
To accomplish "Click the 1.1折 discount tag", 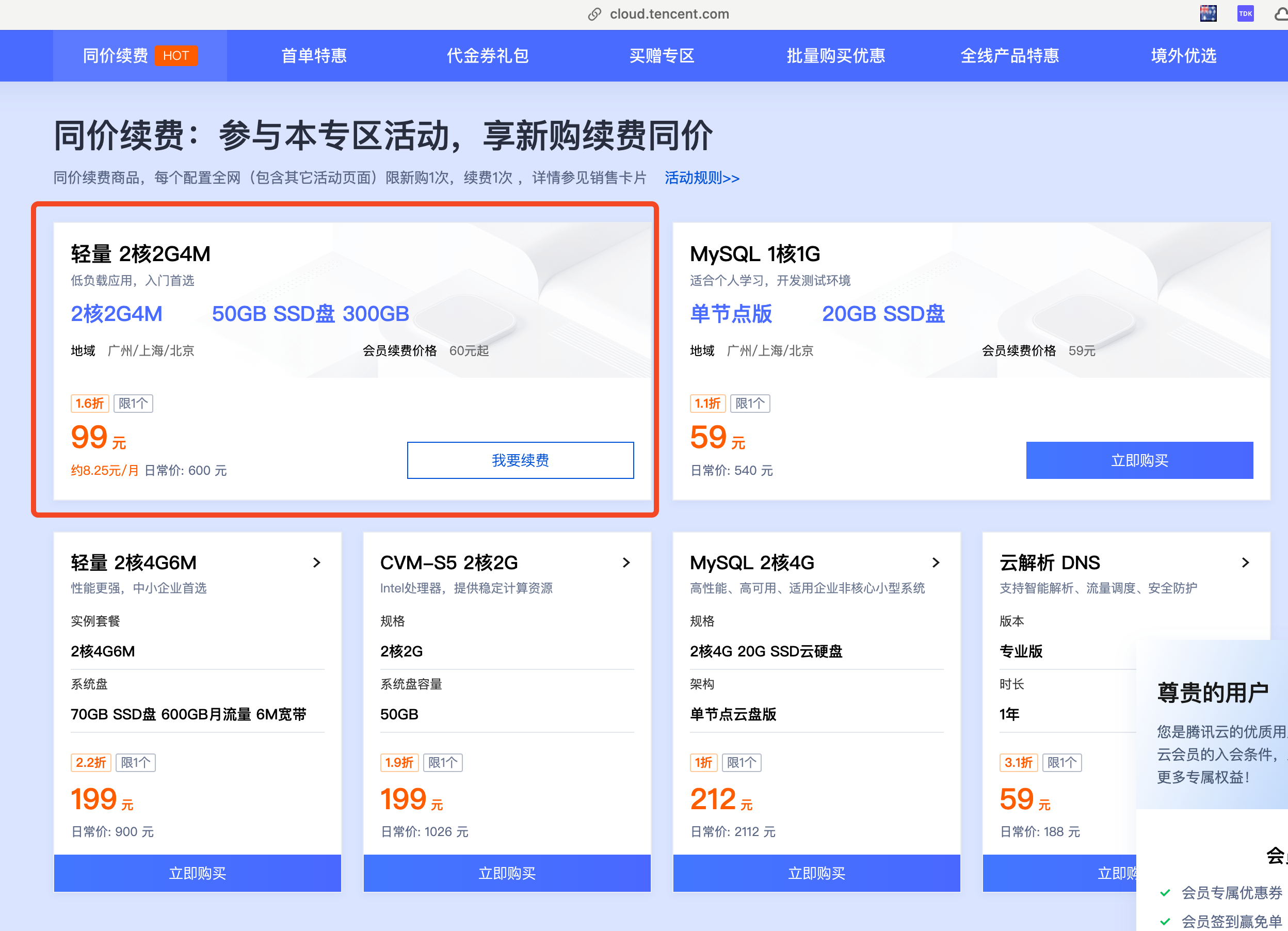I will click(707, 403).
